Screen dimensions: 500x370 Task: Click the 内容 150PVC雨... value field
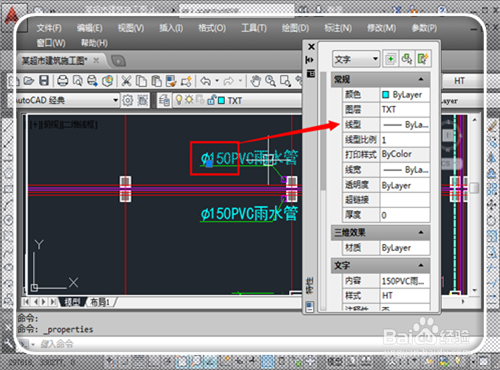[x=405, y=281]
